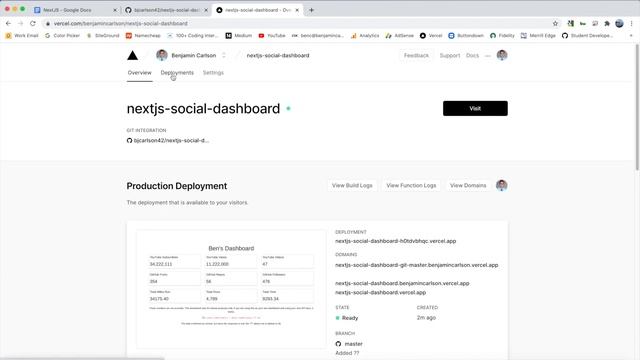Go back in browser history

click(x=8, y=23)
